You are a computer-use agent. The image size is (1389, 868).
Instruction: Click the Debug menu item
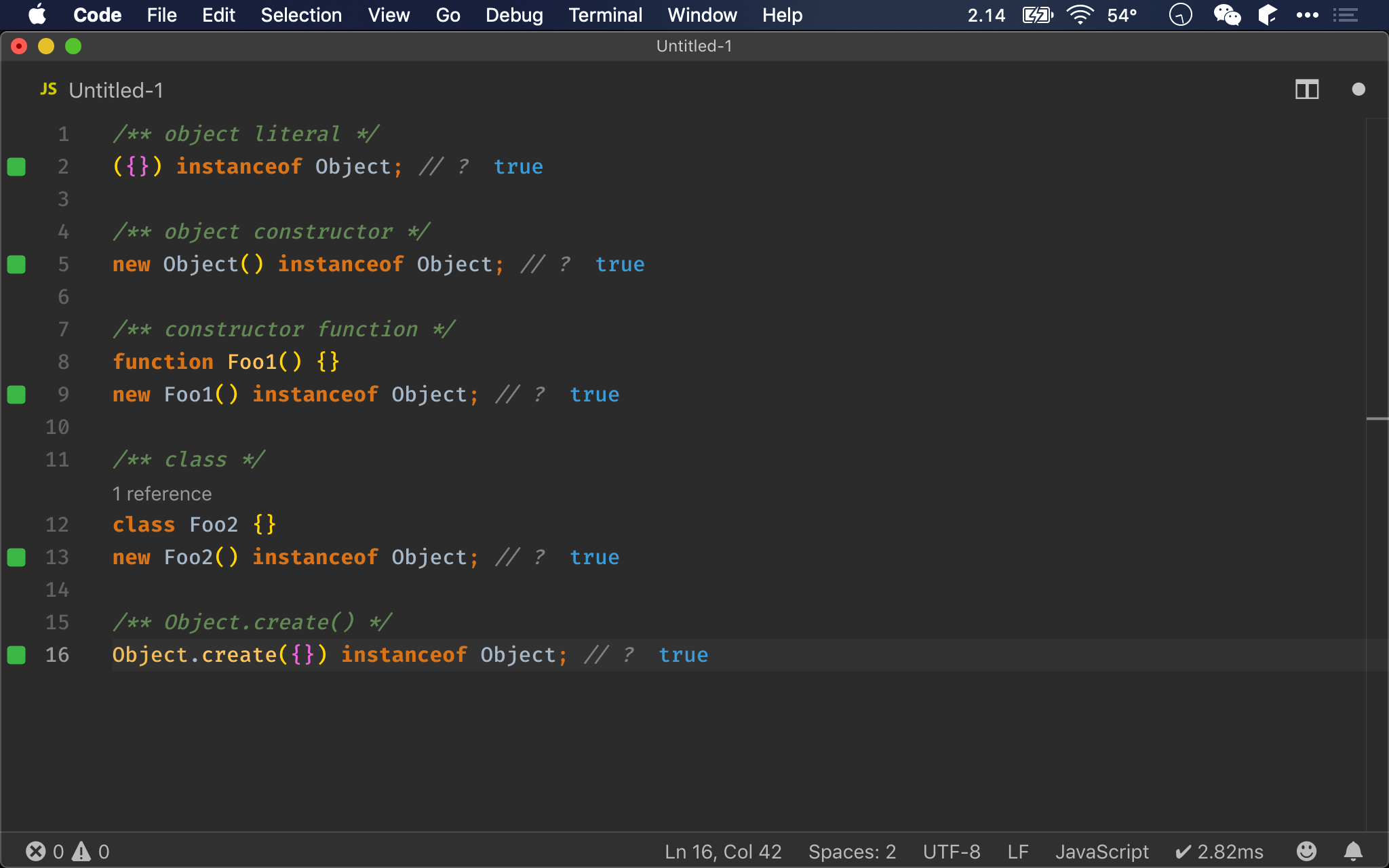[513, 15]
